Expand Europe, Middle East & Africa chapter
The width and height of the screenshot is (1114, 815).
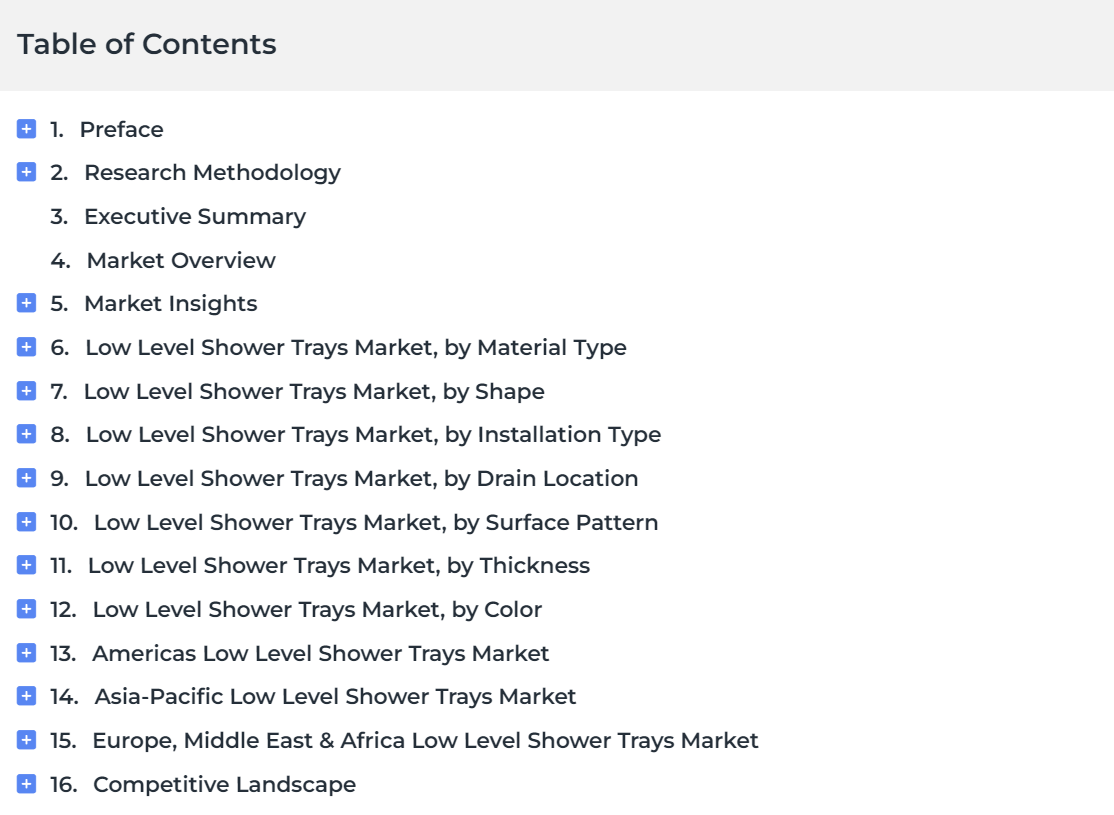tap(26, 740)
